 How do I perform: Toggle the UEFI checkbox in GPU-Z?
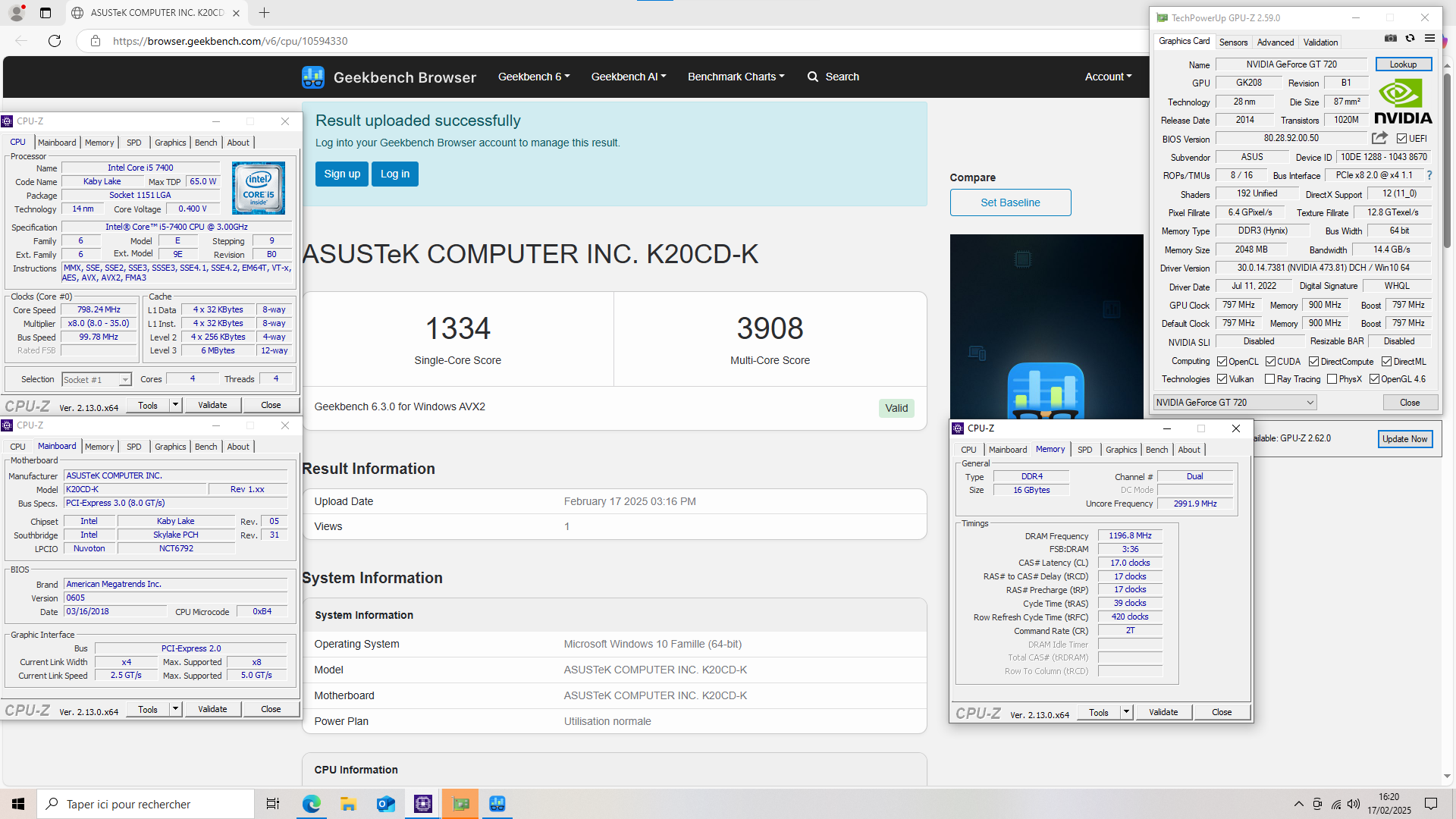1401,139
